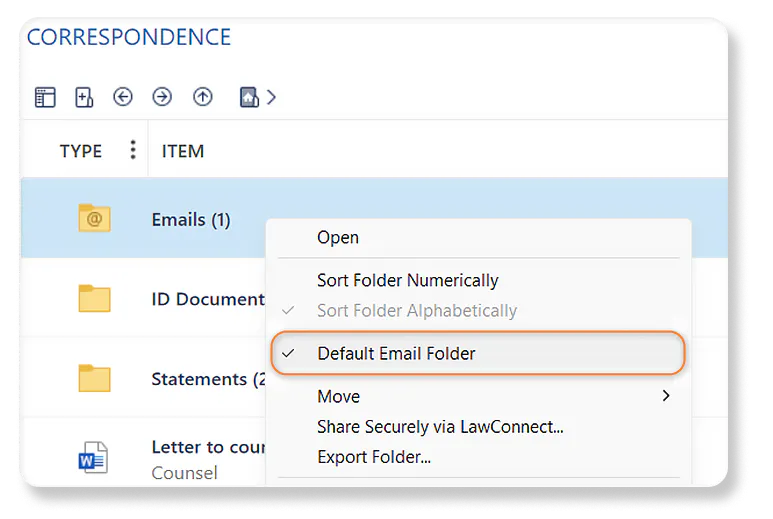This screenshot has width=773, height=519.
Task: Go back with the left arrow icon
Action: pyautogui.click(x=123, y=97)
